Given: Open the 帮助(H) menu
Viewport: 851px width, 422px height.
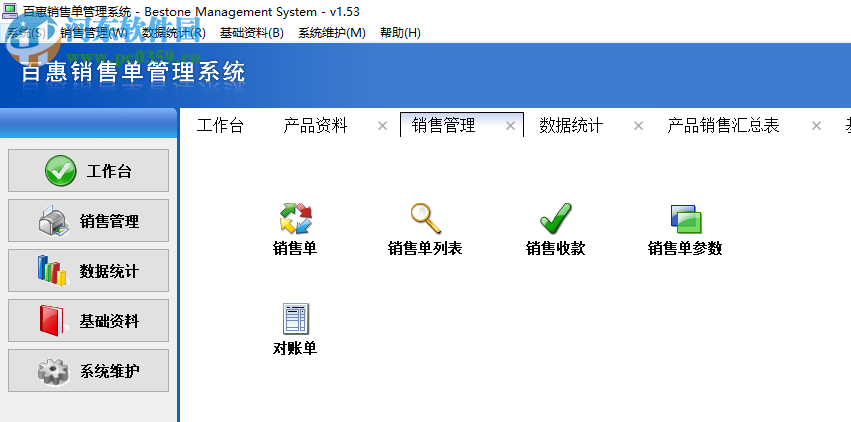Looking at the screenshot, I should coord(401,33).
